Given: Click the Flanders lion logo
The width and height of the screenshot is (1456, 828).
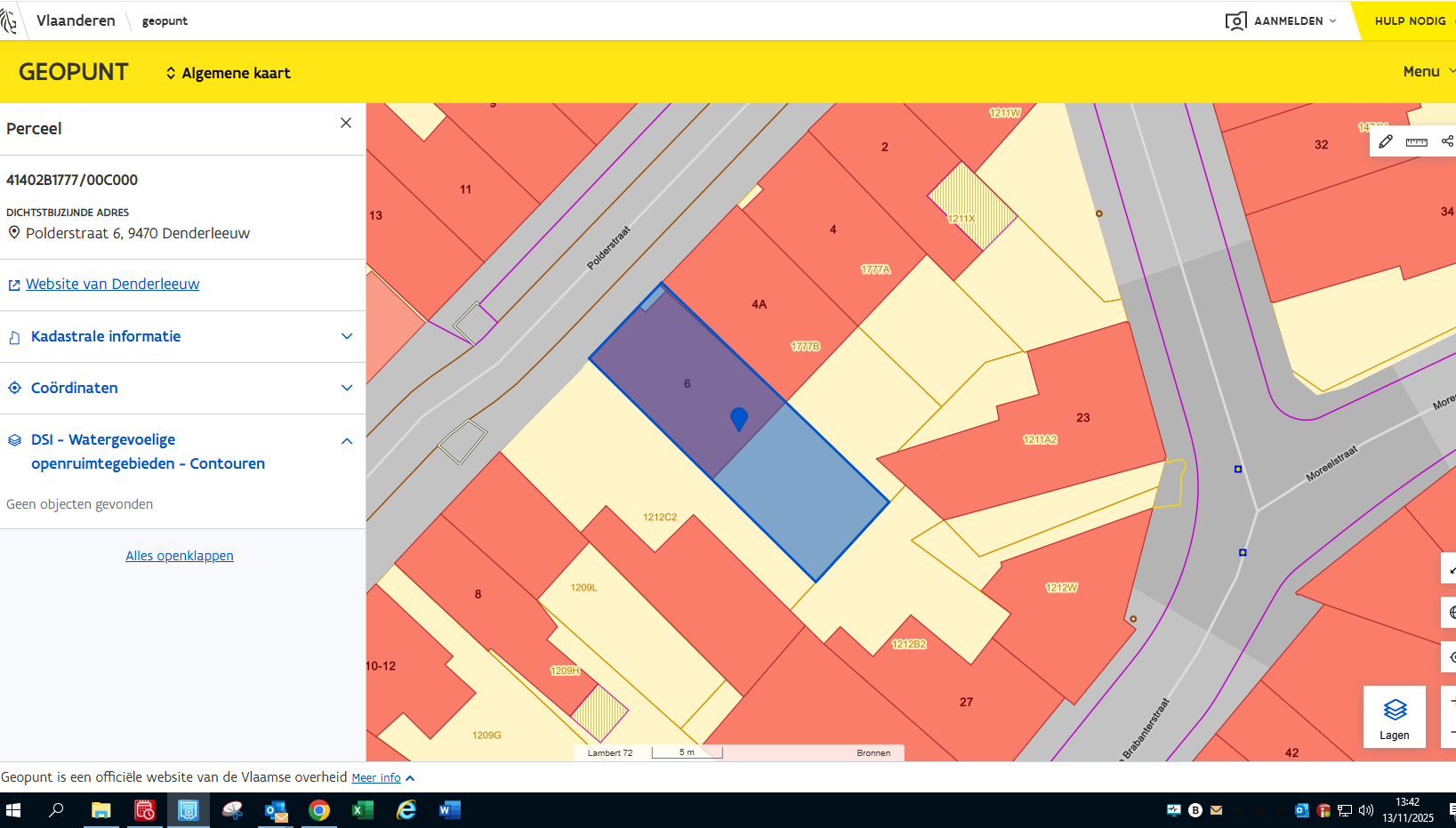Looking at the screenshot, I should click(x=9, y=20).
